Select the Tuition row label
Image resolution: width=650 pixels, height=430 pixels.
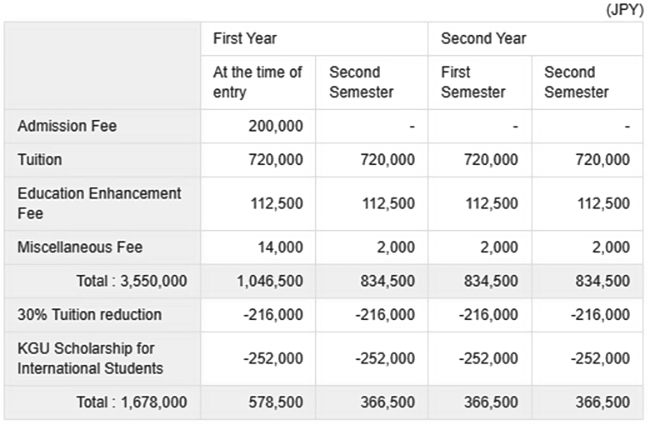(x=40, y=160)
